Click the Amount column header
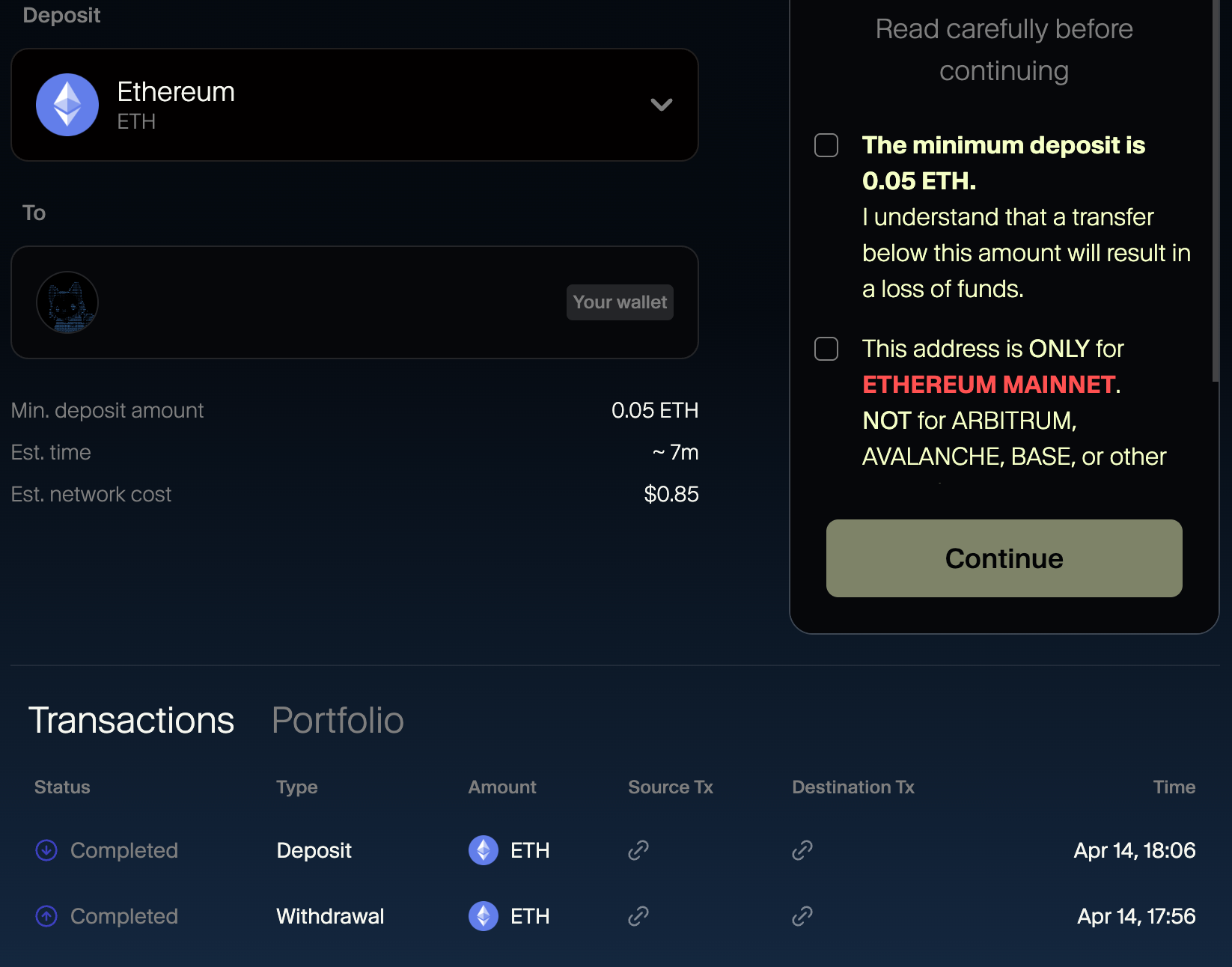 (x=502, y=787)
